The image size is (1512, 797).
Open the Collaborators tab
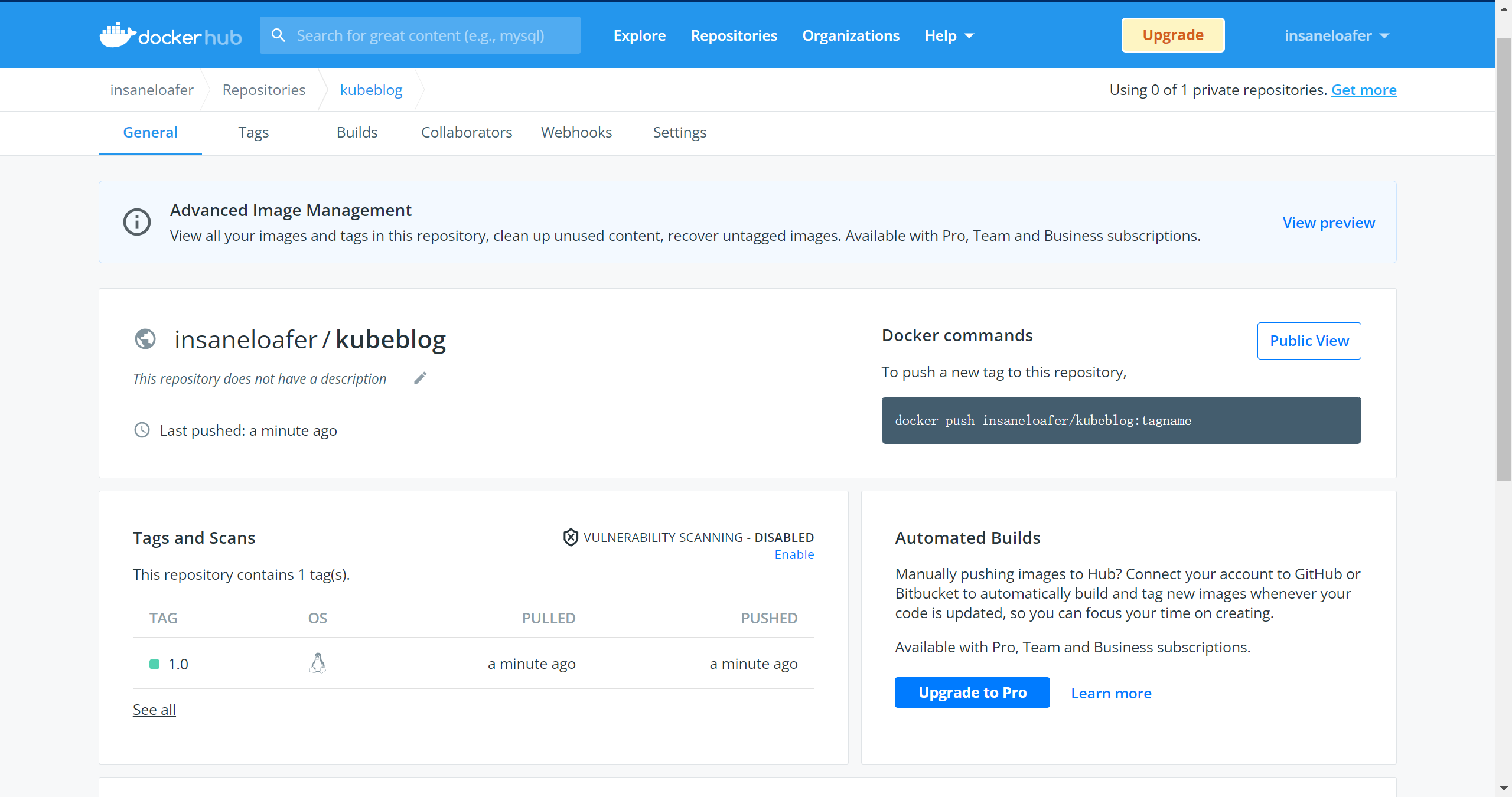467,132
